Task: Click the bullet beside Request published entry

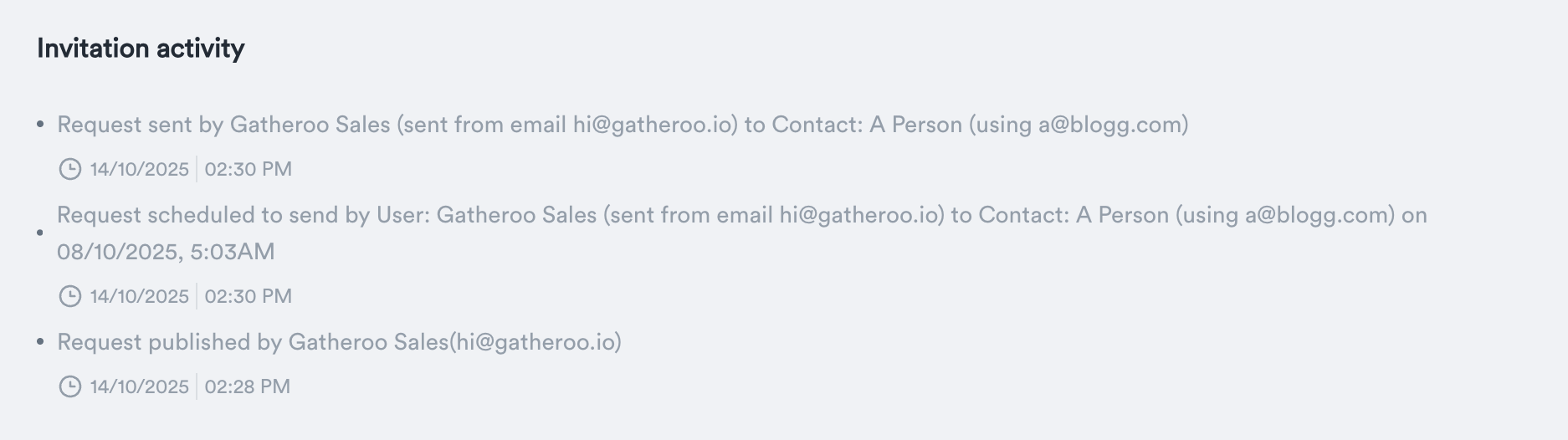Action: click(x=40, y=342)
